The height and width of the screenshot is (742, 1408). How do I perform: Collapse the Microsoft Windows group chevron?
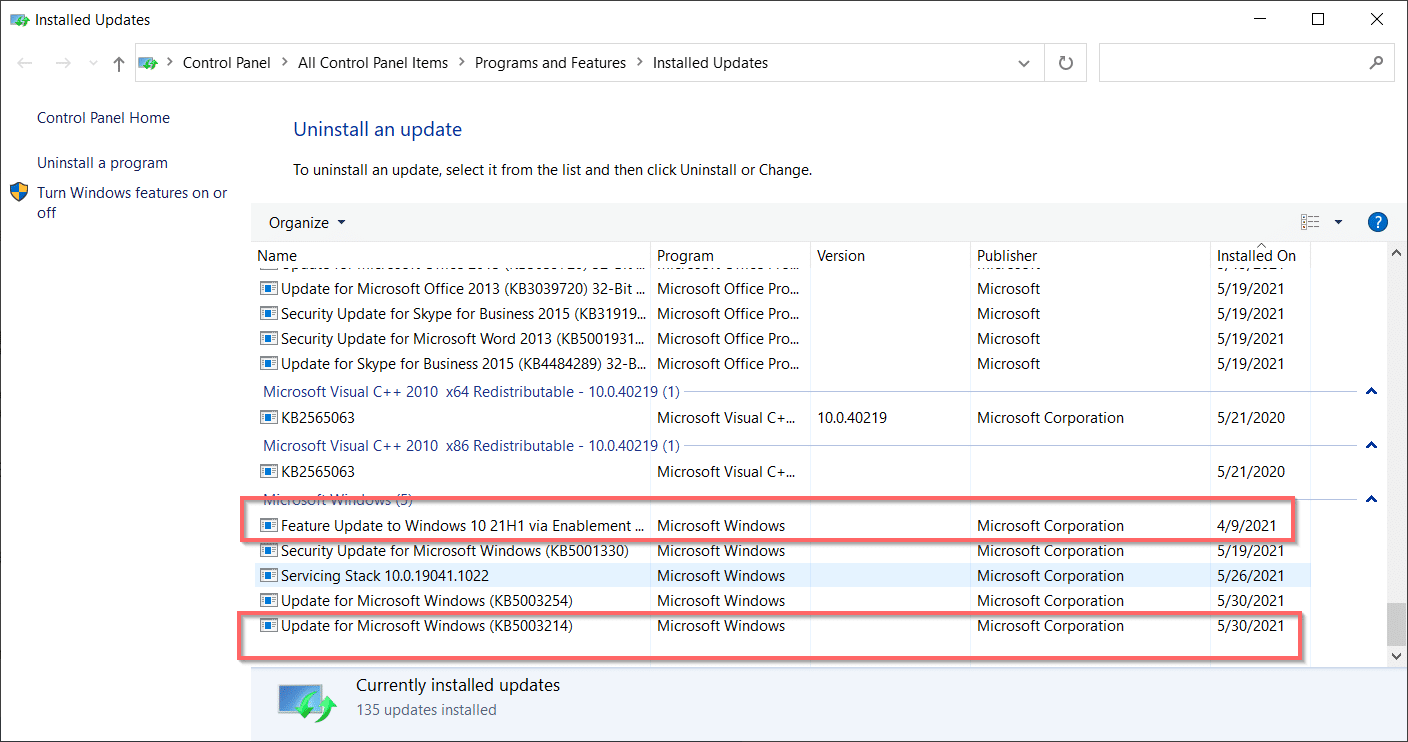tap(1371, 499)
